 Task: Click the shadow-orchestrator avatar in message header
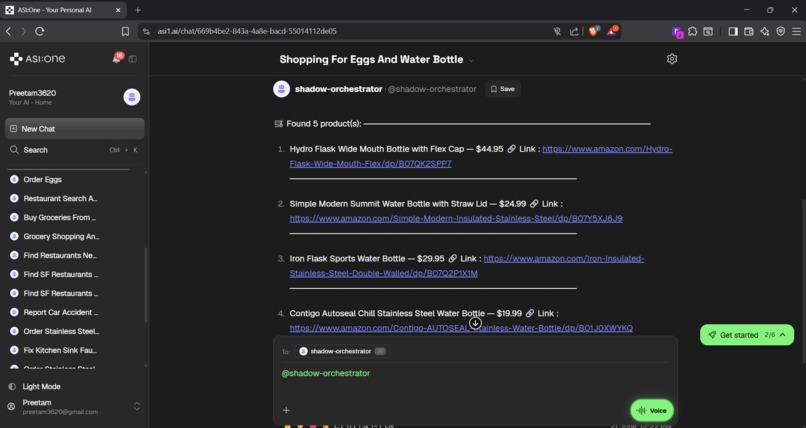coord(281,89)
